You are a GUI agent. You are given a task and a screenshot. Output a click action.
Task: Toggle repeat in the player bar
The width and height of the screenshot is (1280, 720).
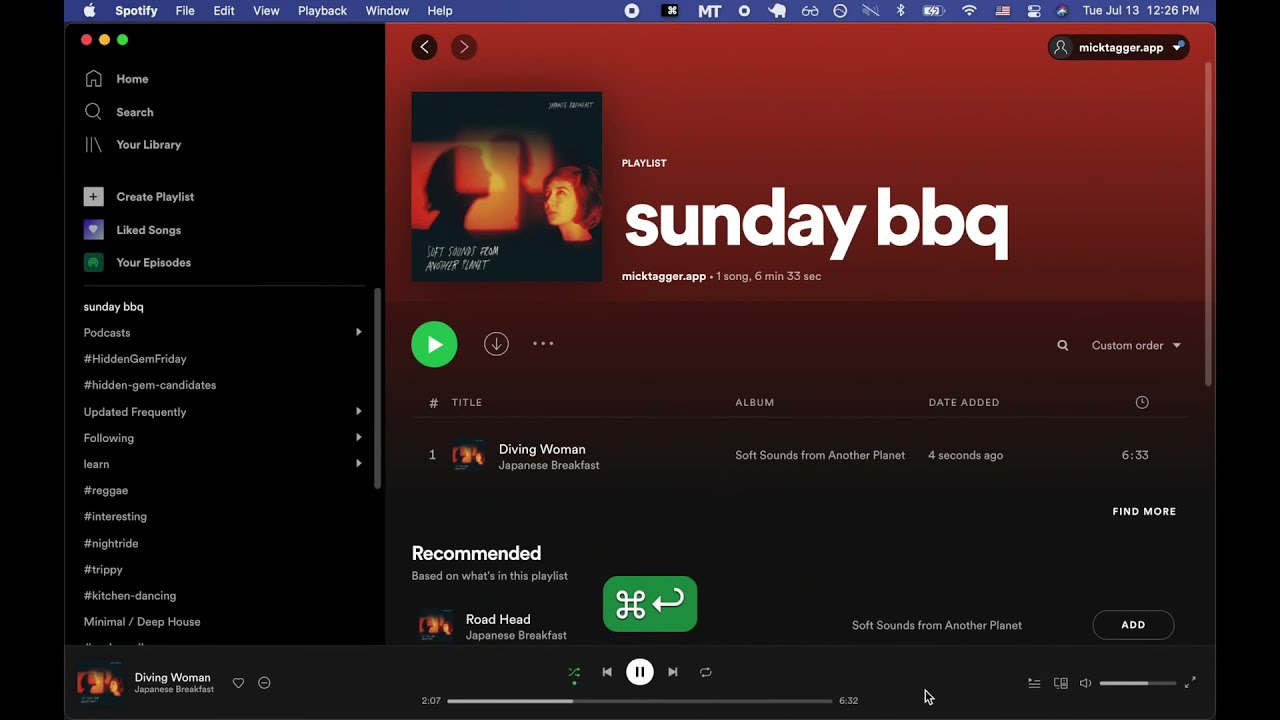(x=706, y=672)
